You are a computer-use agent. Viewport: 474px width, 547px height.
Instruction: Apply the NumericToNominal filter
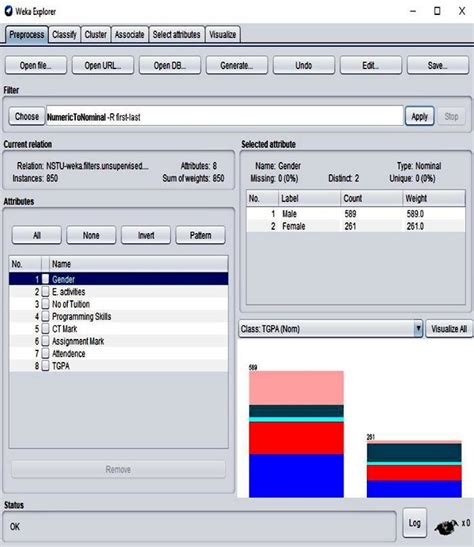(x=419, y=116)
